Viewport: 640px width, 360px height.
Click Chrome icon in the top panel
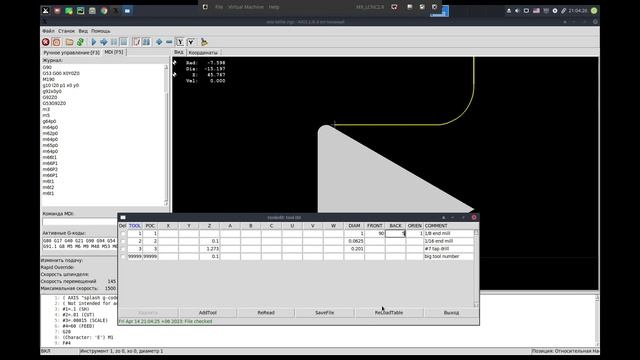(x=104, y=11)
